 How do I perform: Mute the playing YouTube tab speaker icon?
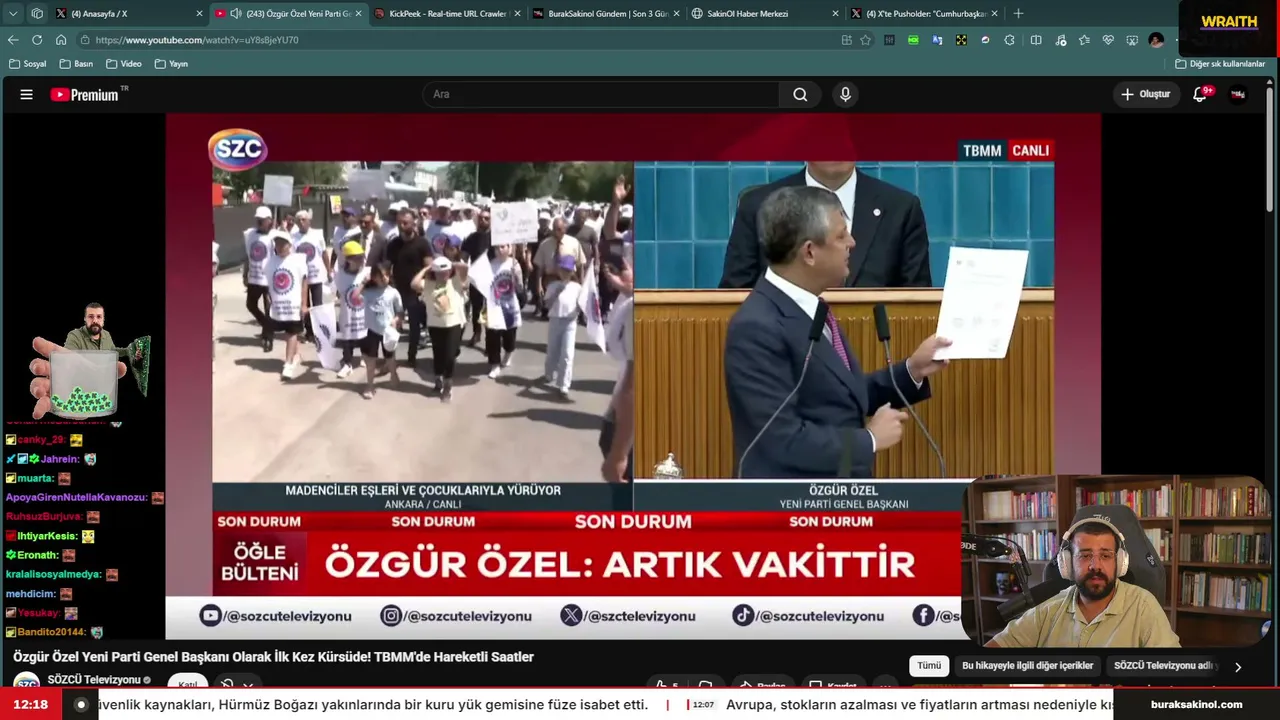(x=236, y=14)
